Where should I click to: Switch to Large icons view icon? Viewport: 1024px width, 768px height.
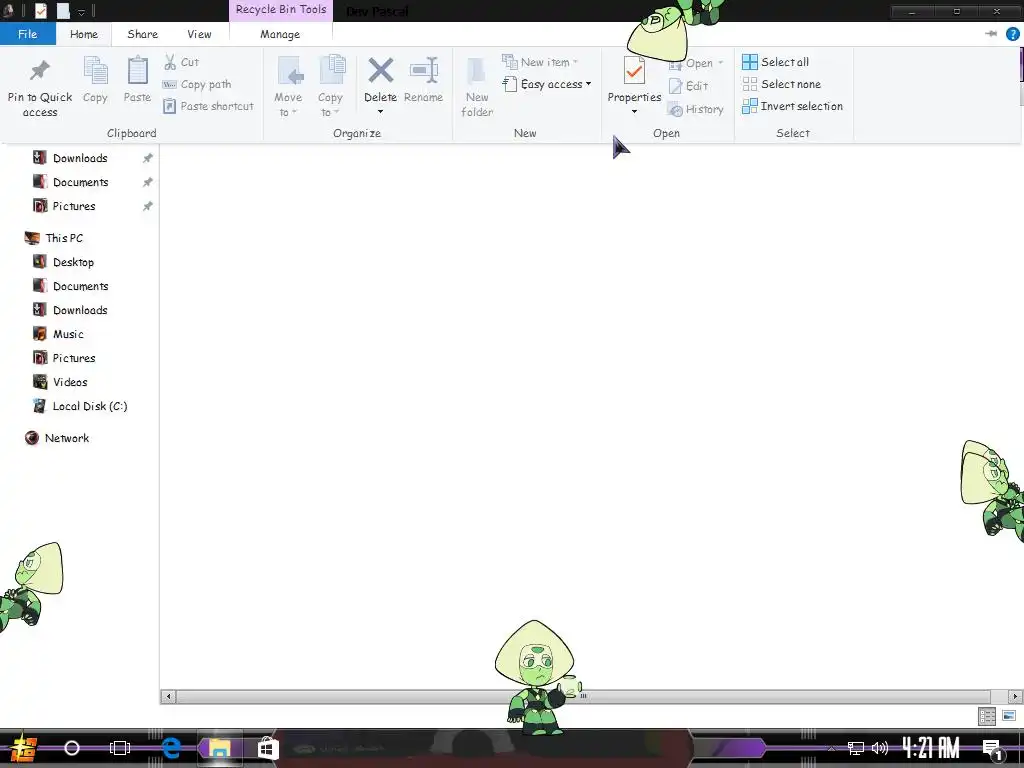[1009, 716]
